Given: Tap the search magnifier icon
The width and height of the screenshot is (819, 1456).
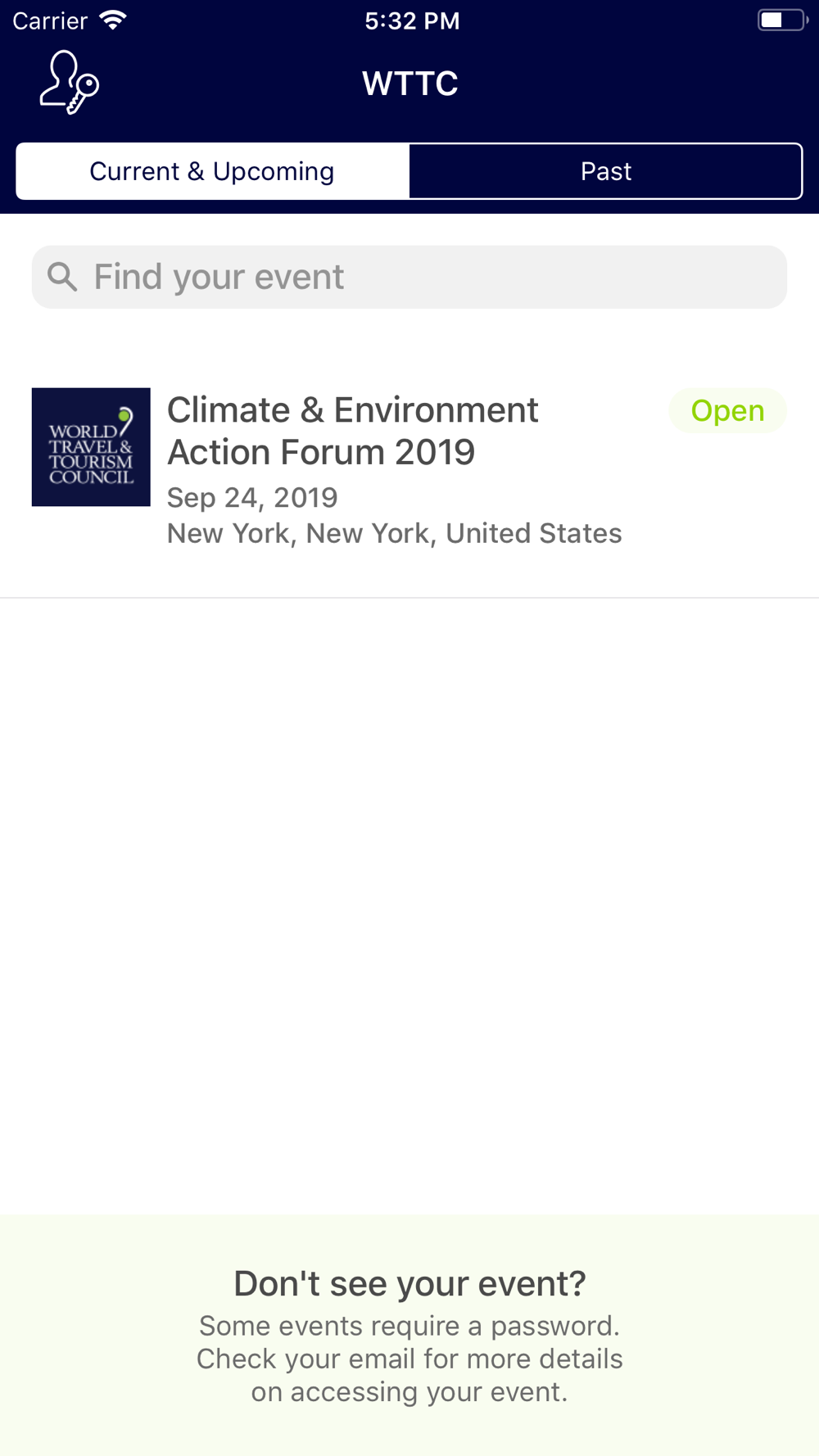Looking at the screenshot, I should click(62, 277).
